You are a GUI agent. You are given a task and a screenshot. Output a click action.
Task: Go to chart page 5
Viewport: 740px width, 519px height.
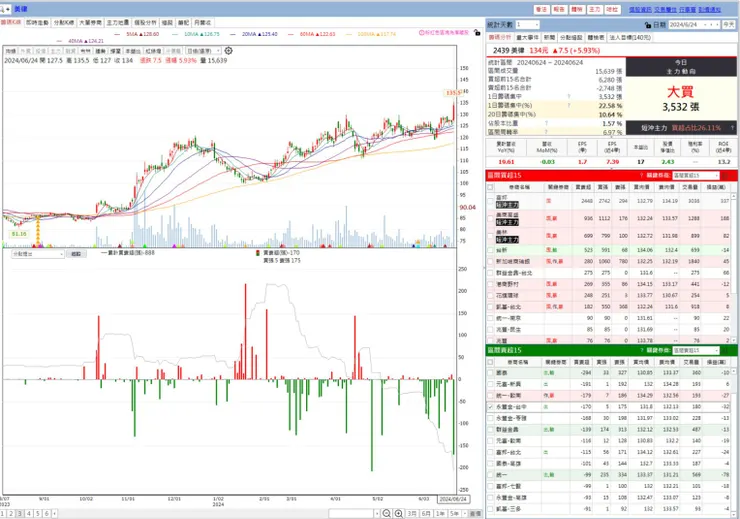(37, 513)
